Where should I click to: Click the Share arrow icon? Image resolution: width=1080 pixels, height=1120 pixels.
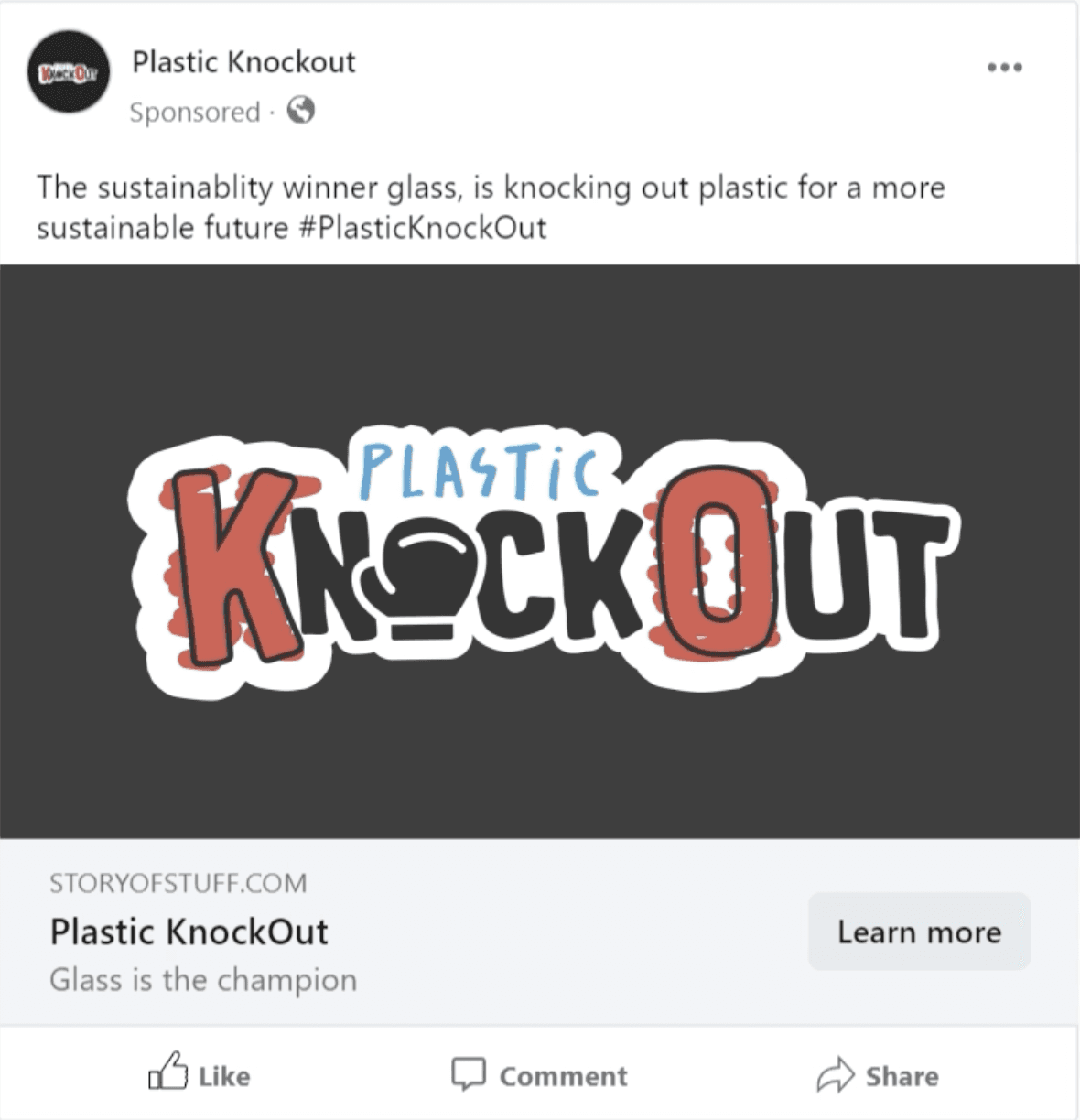(836, 1076)
